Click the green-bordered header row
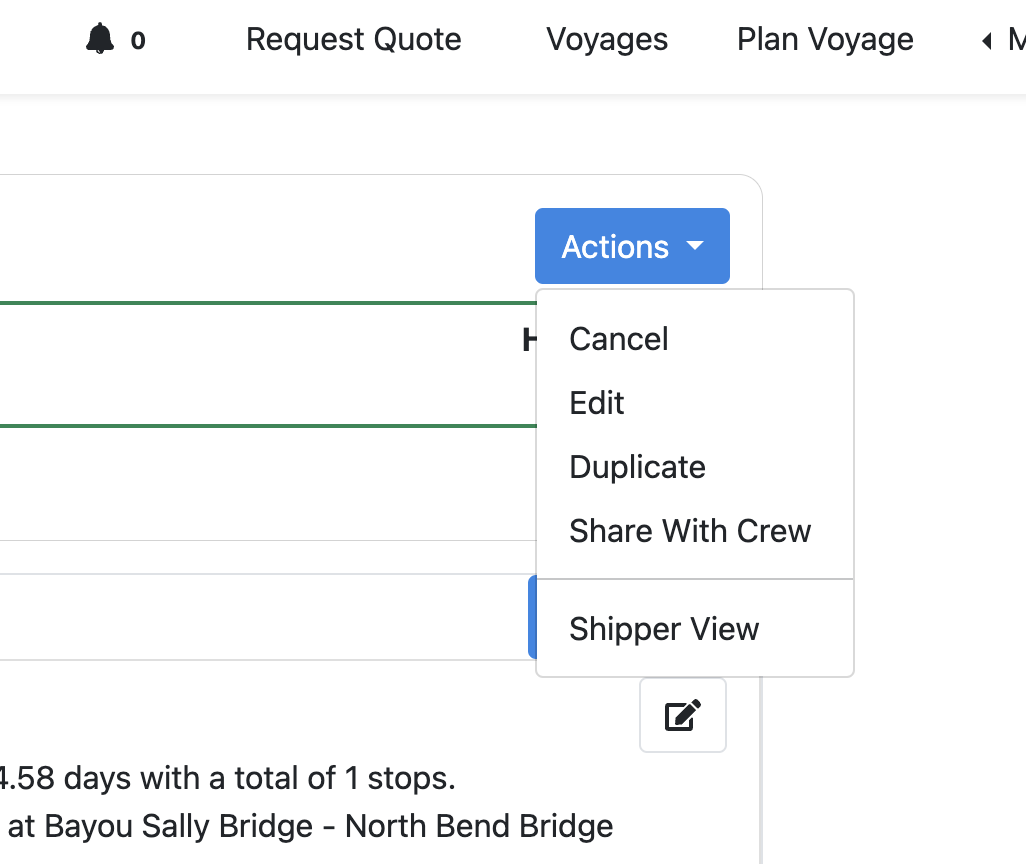1026x864 pixels. [260, 364]
